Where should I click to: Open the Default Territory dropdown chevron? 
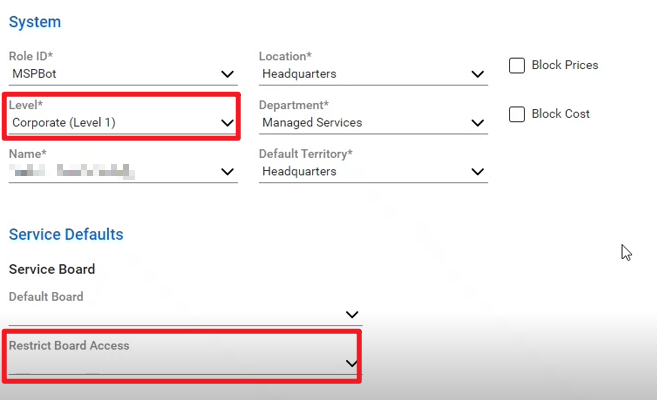477,172
